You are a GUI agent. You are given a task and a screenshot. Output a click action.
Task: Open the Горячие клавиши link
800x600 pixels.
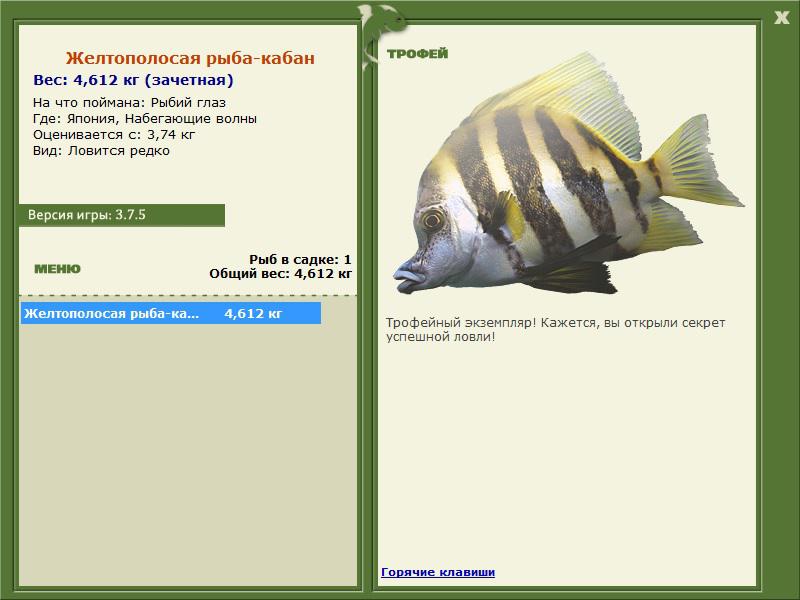pyautogui.click(x=438, y=572)
